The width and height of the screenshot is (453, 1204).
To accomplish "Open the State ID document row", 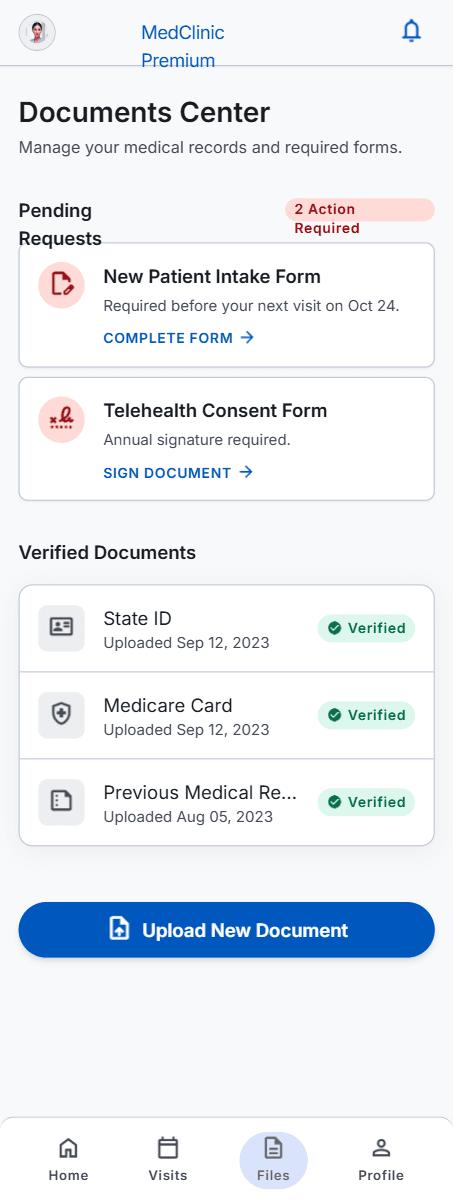I will [x=227, y=629].
